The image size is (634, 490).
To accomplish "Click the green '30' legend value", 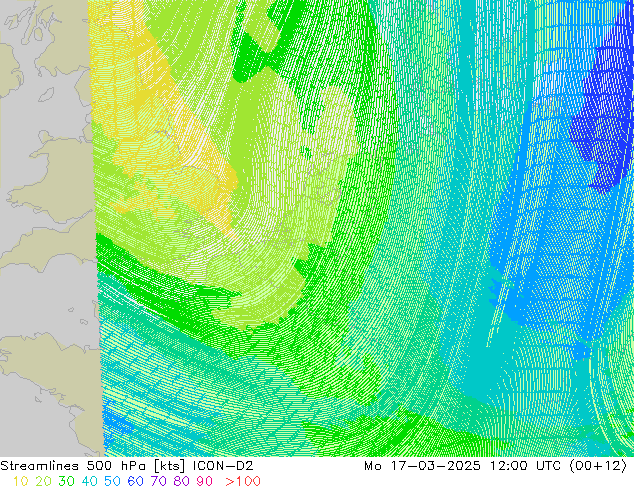I will pyautogui.click(x=66, y=481).
